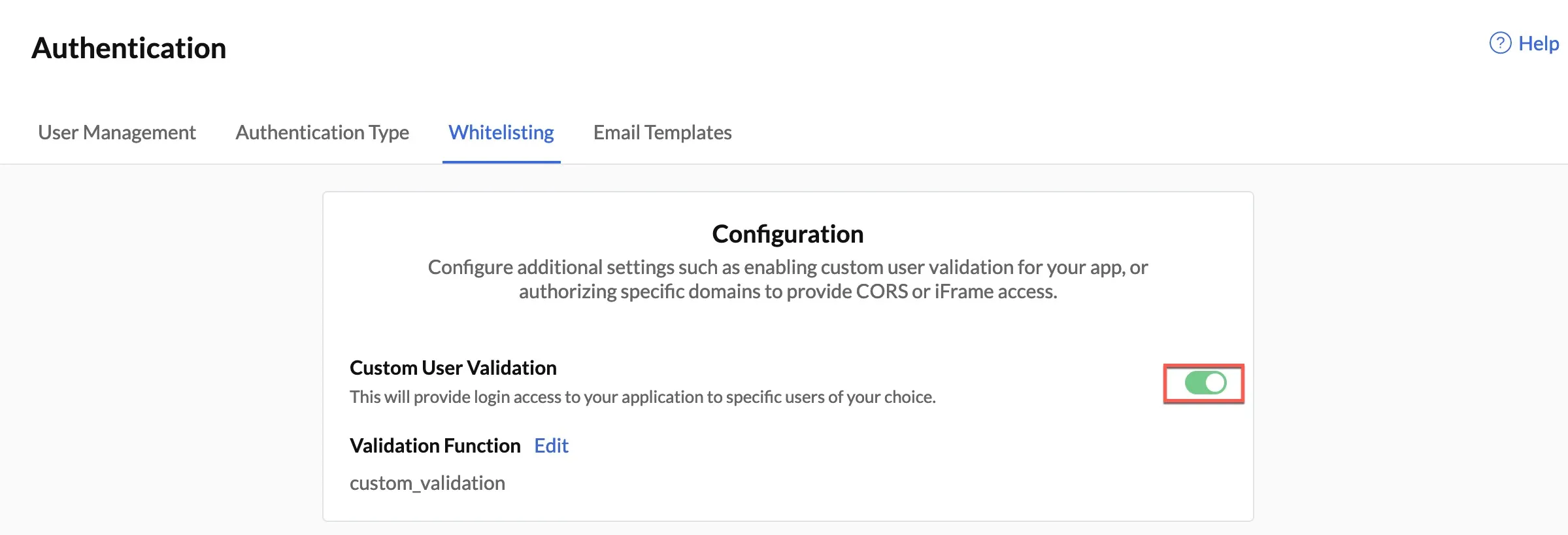Open the Authentication Type tab
The height and width of the screenshot is (535, 1568).
[x=322, y=132]
